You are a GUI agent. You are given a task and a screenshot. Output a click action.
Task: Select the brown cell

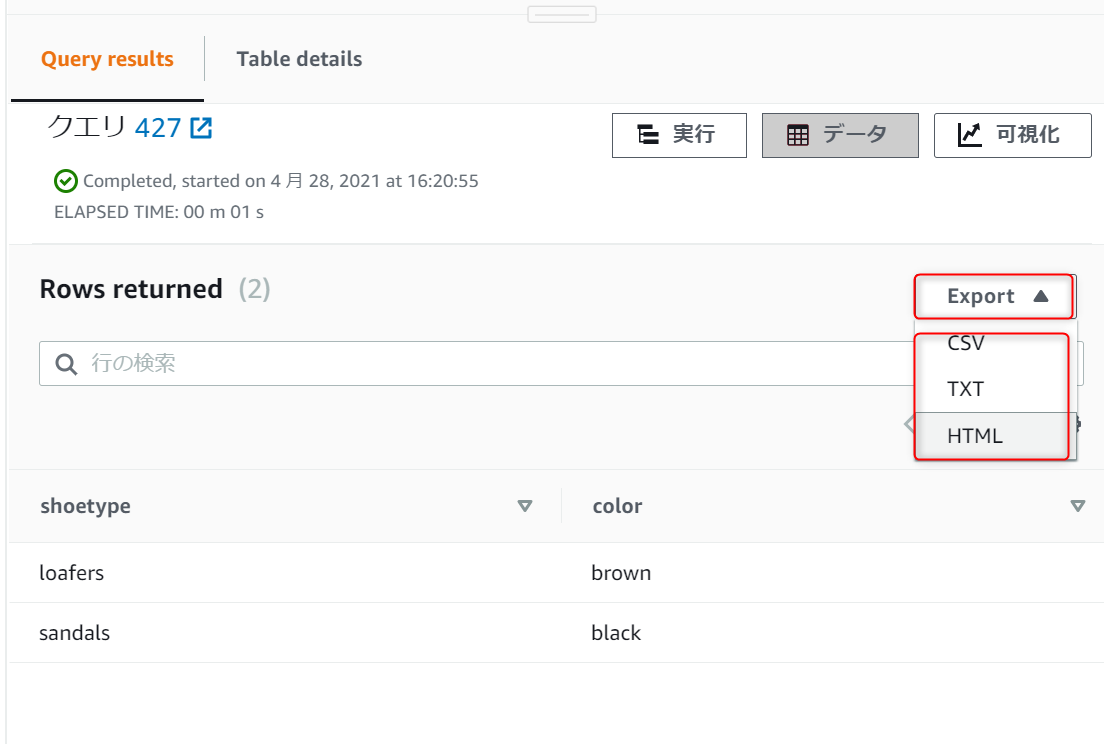[621, 572]
